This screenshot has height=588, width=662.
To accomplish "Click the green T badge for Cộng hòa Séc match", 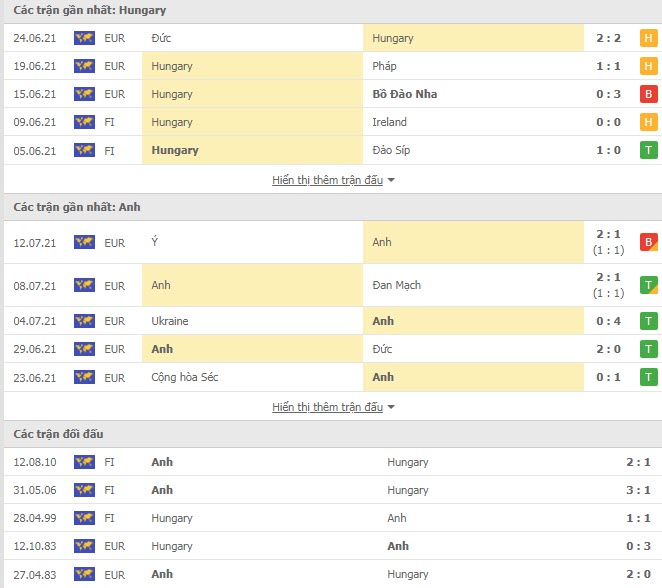I will (x=648, y=377).
